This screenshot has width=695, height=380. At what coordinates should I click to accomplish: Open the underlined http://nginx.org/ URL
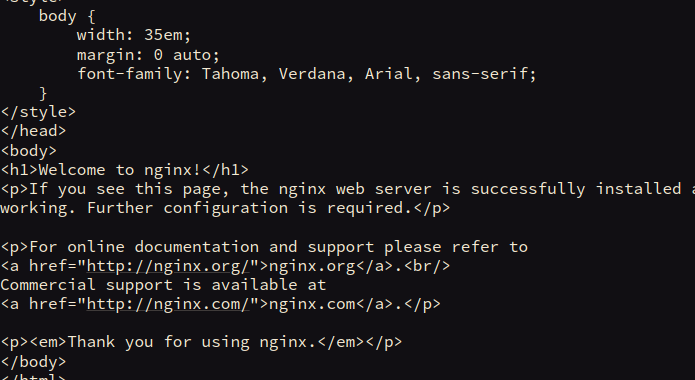coord(168,266)
